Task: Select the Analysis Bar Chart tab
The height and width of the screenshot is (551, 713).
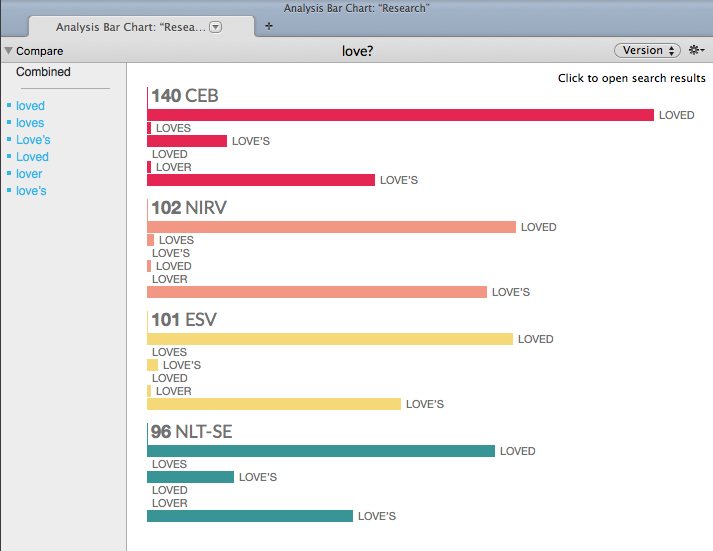Action: [130, 27]
